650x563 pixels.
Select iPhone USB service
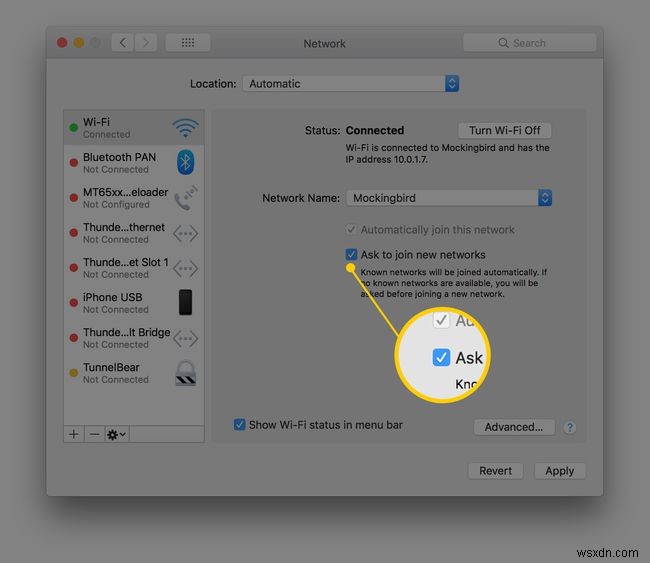point(134,303)
